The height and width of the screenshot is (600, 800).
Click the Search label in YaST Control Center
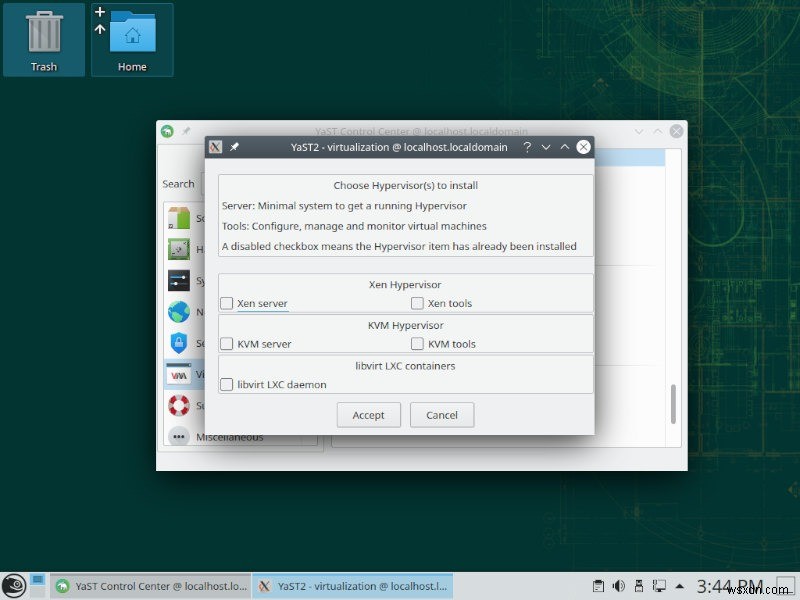point(178,184)
